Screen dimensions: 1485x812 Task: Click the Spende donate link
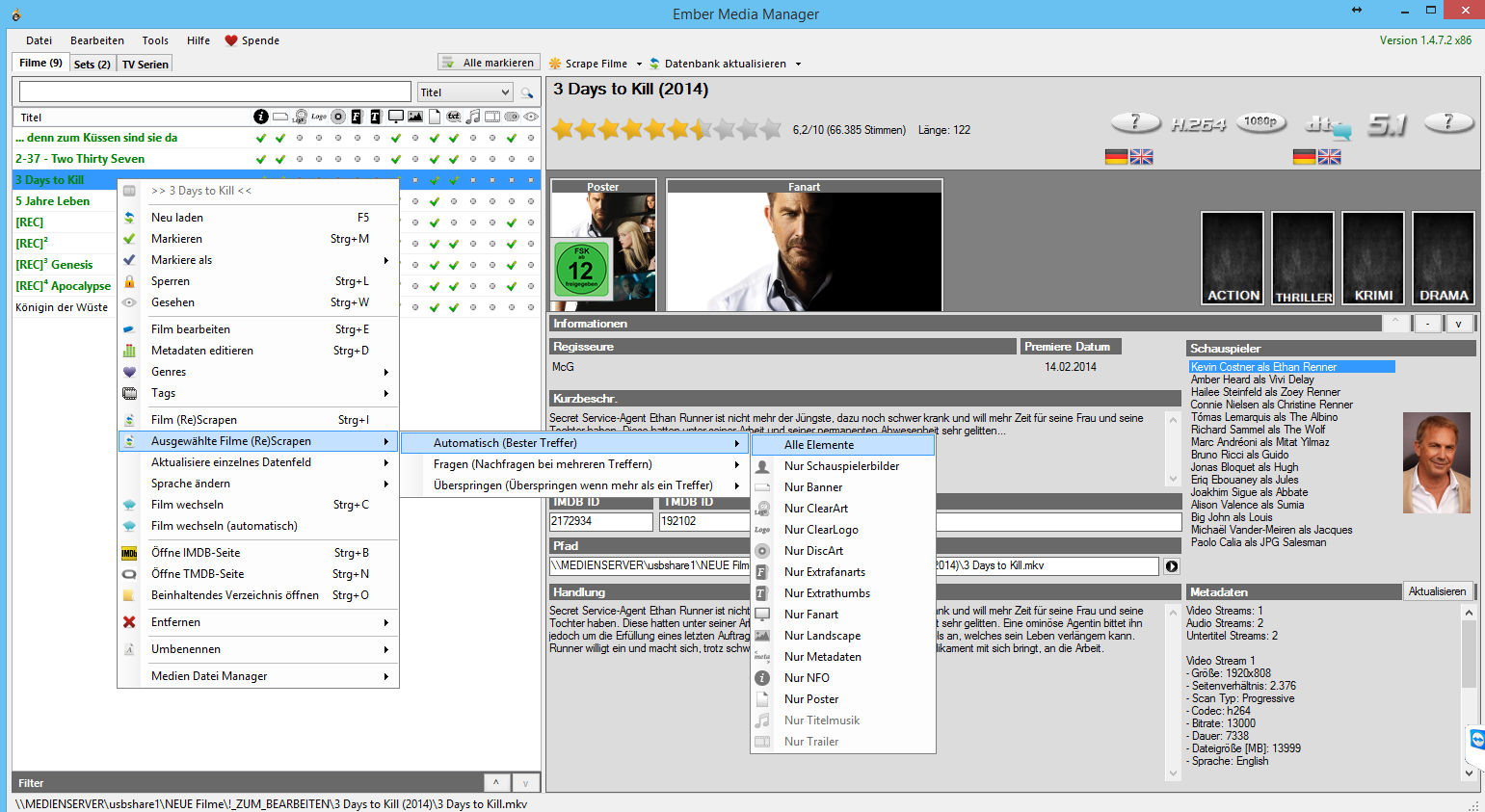tap(252, 40)
